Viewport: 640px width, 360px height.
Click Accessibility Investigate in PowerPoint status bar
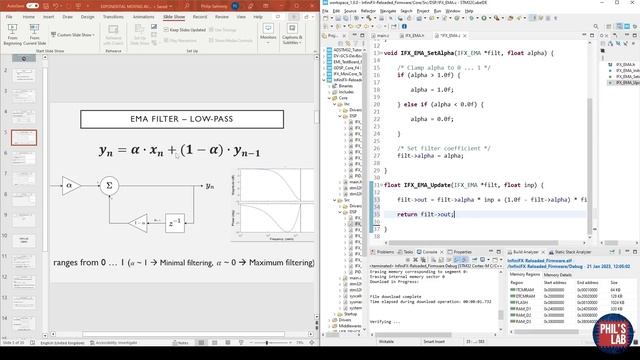[x=113, y=343]
